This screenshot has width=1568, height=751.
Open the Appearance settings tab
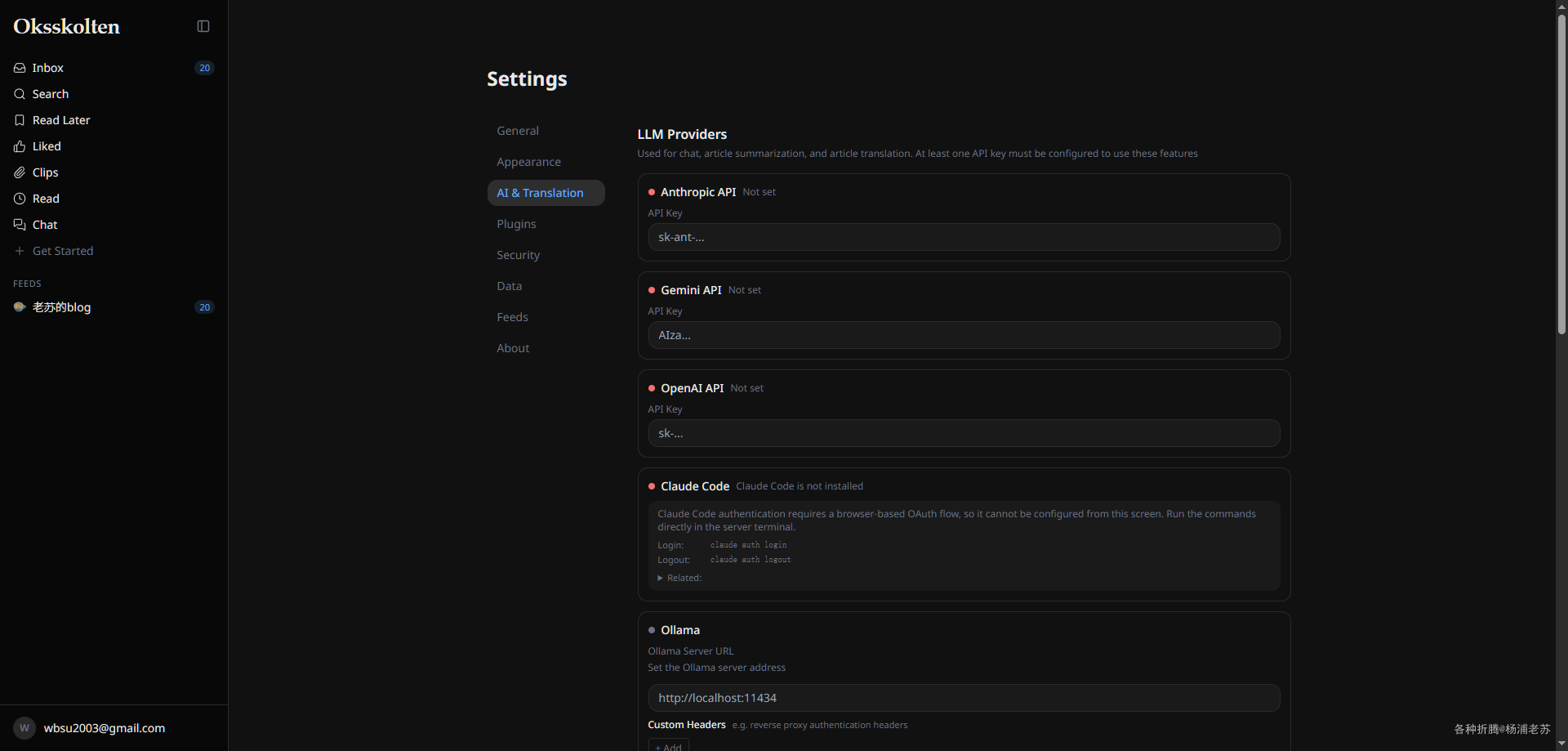pyautogui.click(x=546, y=162)
